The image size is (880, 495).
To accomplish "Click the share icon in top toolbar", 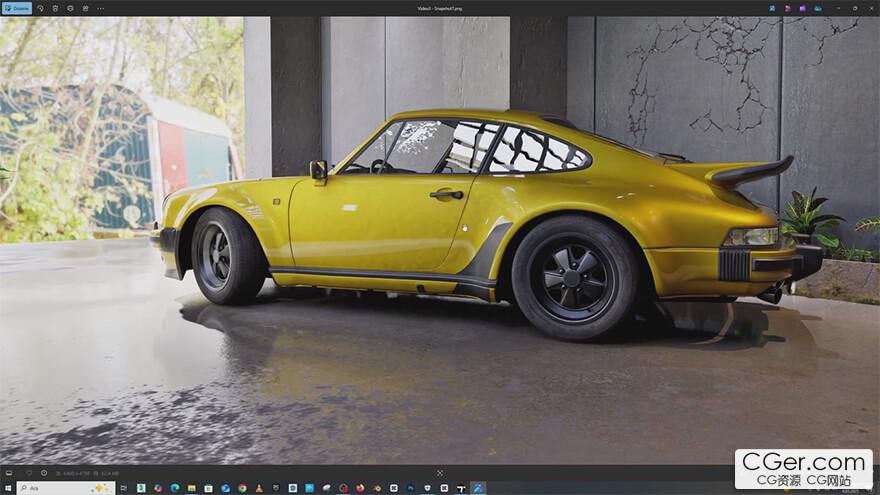I will pos(85,8).
